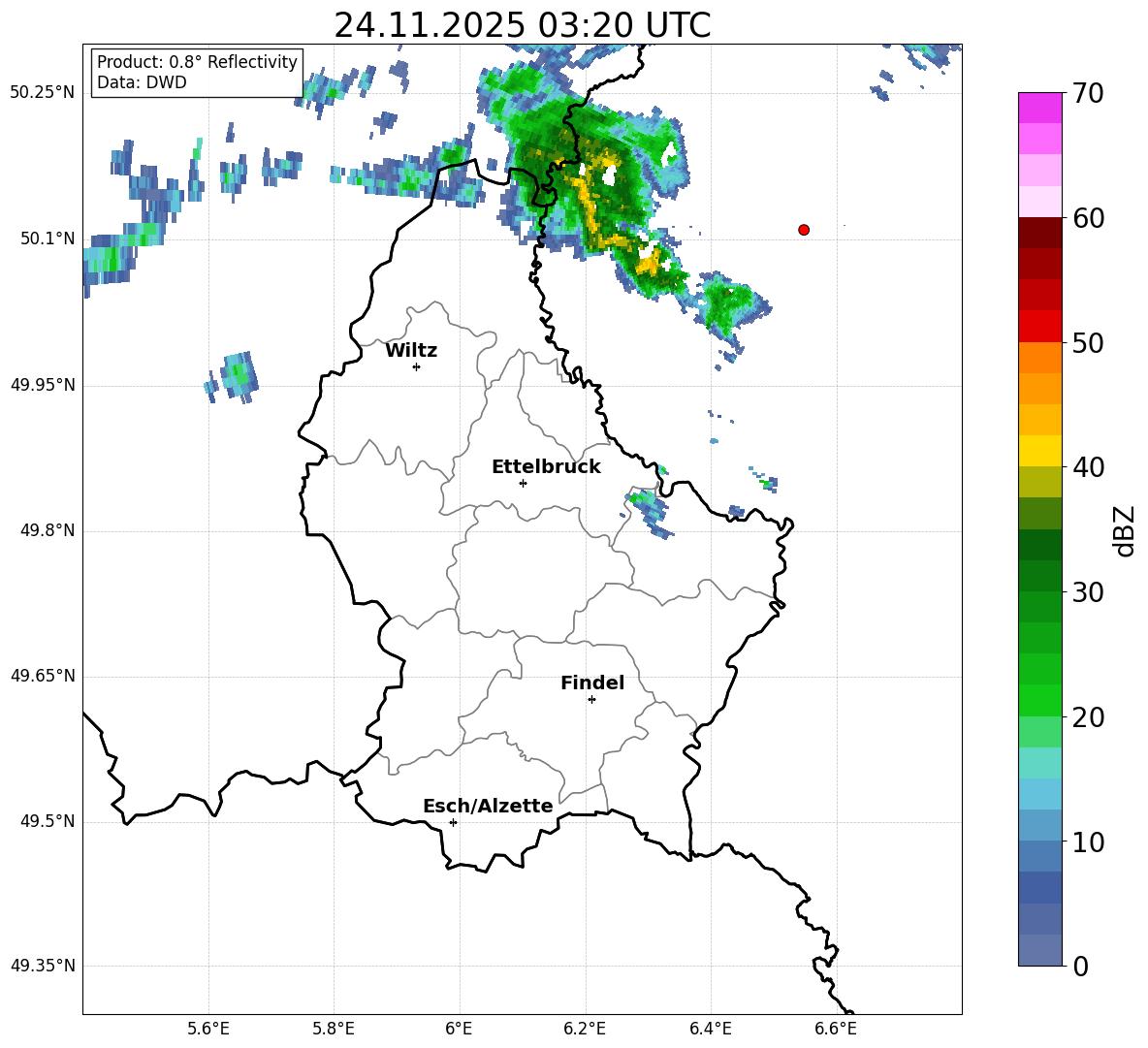The image size is (1148, 1048).
Task: Click the 50.1°N latitude label
Action: coord(48,238)
